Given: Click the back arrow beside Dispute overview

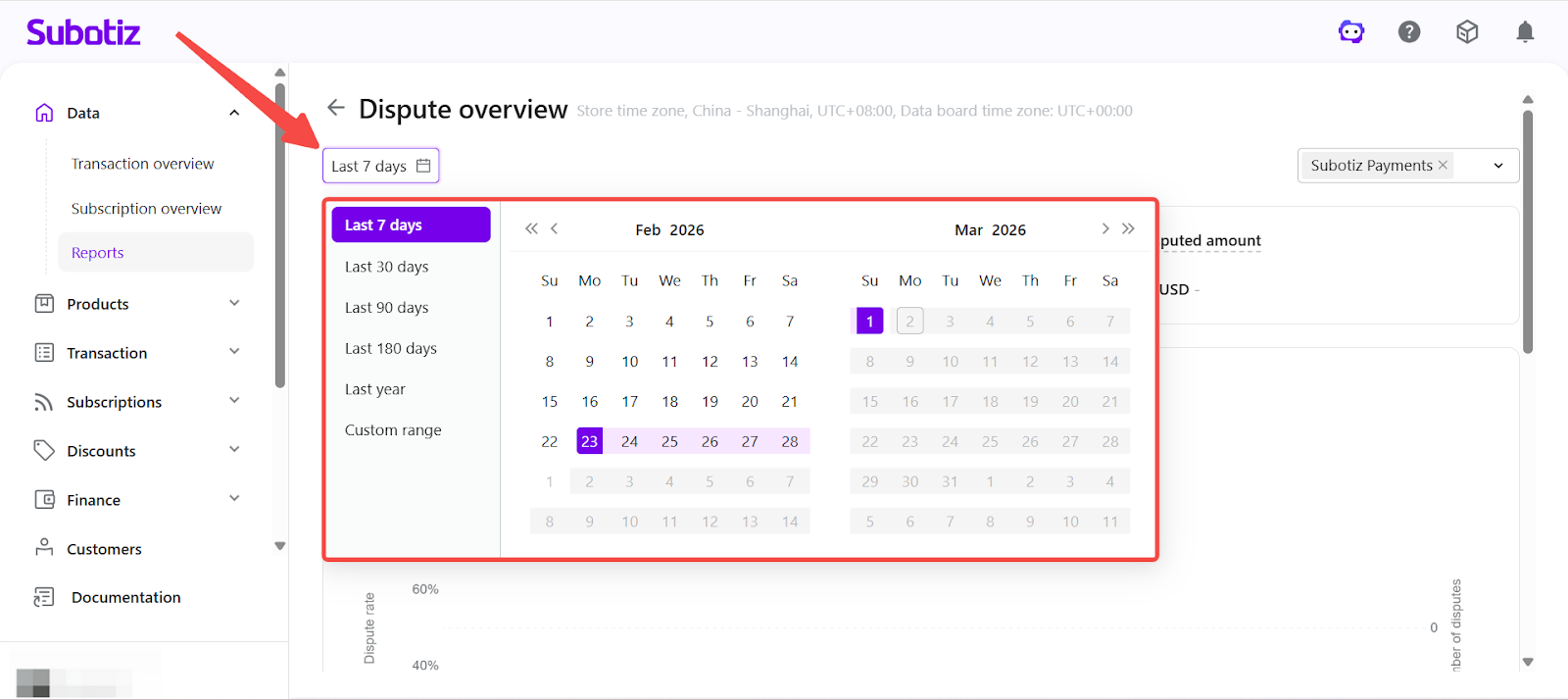Looking at the screenshot, I should coord(336,108).
